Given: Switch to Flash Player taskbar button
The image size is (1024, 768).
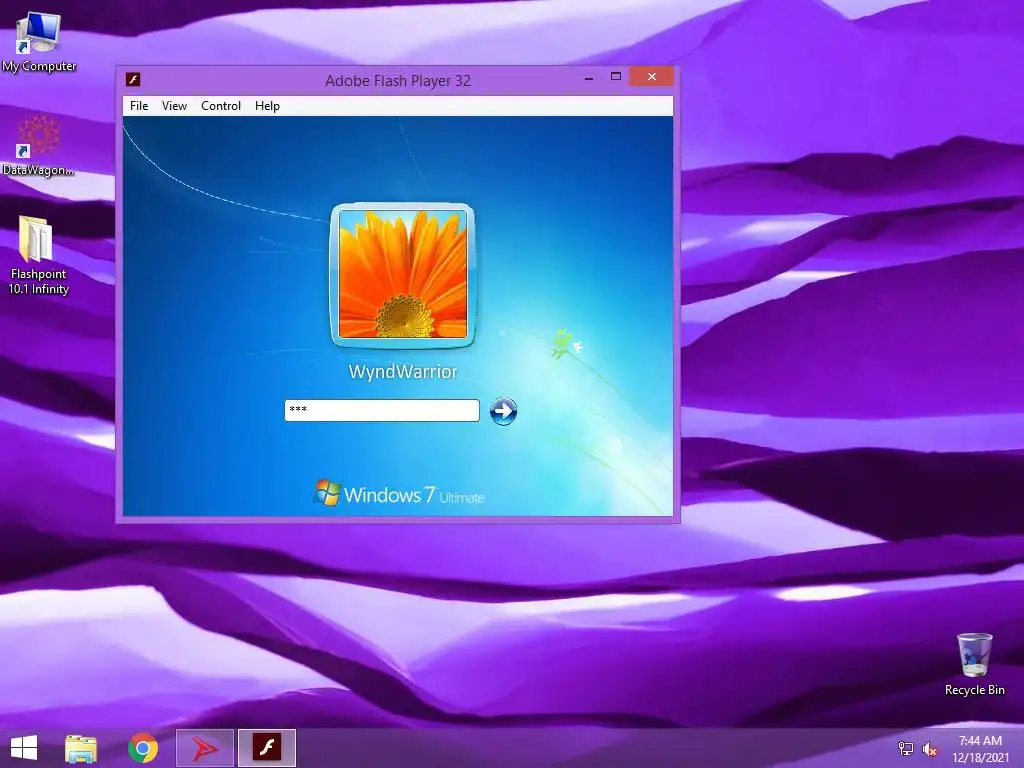Looking at the screenshot, I should click(267, 748).
